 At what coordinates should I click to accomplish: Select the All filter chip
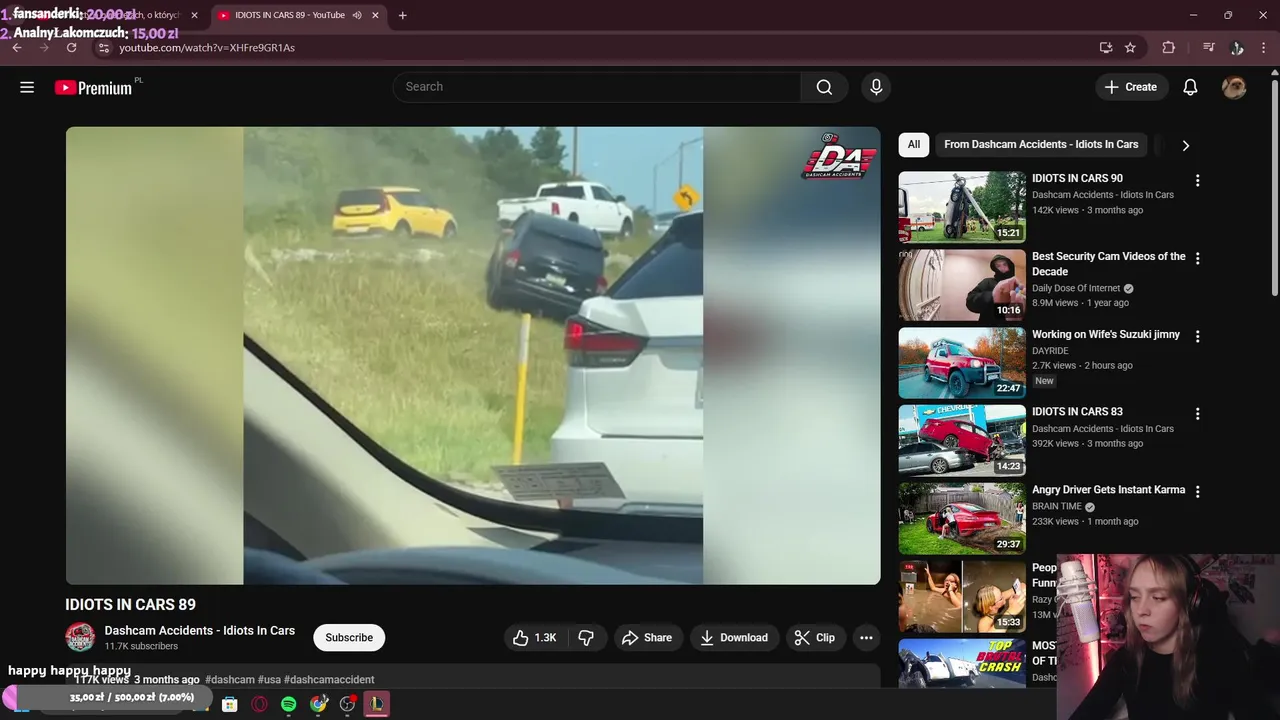[x=914, y=145]
